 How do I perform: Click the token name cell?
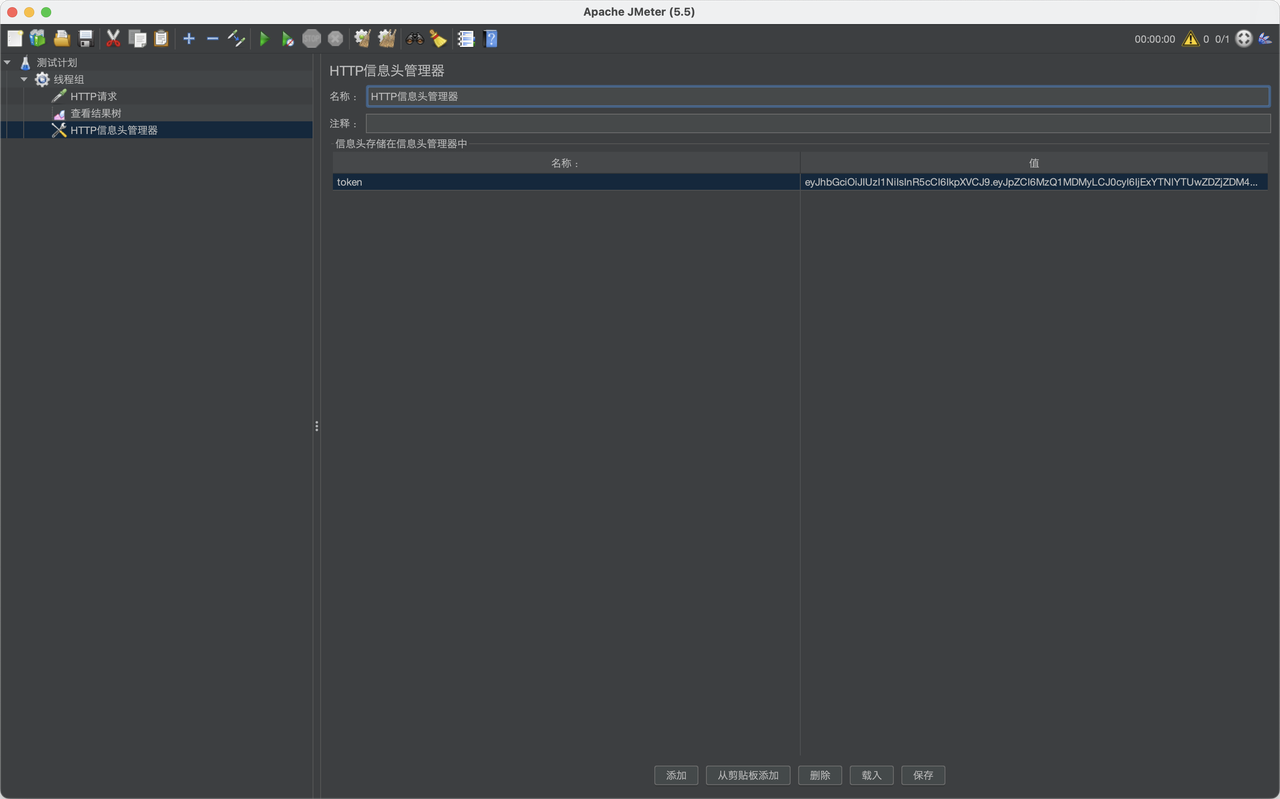(x=566, y=182)
